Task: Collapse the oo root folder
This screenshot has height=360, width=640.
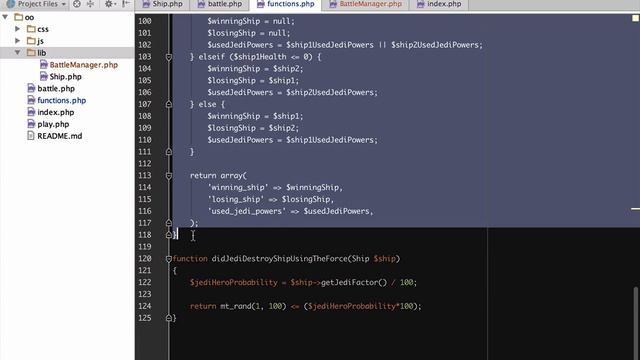Action: tap(5, 17)
